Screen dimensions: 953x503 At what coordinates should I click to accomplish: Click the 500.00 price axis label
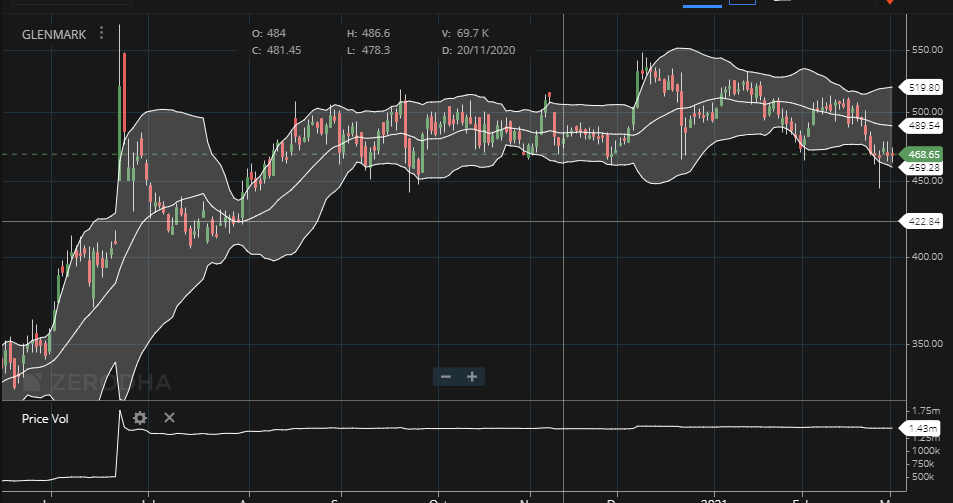pos(927,112)
